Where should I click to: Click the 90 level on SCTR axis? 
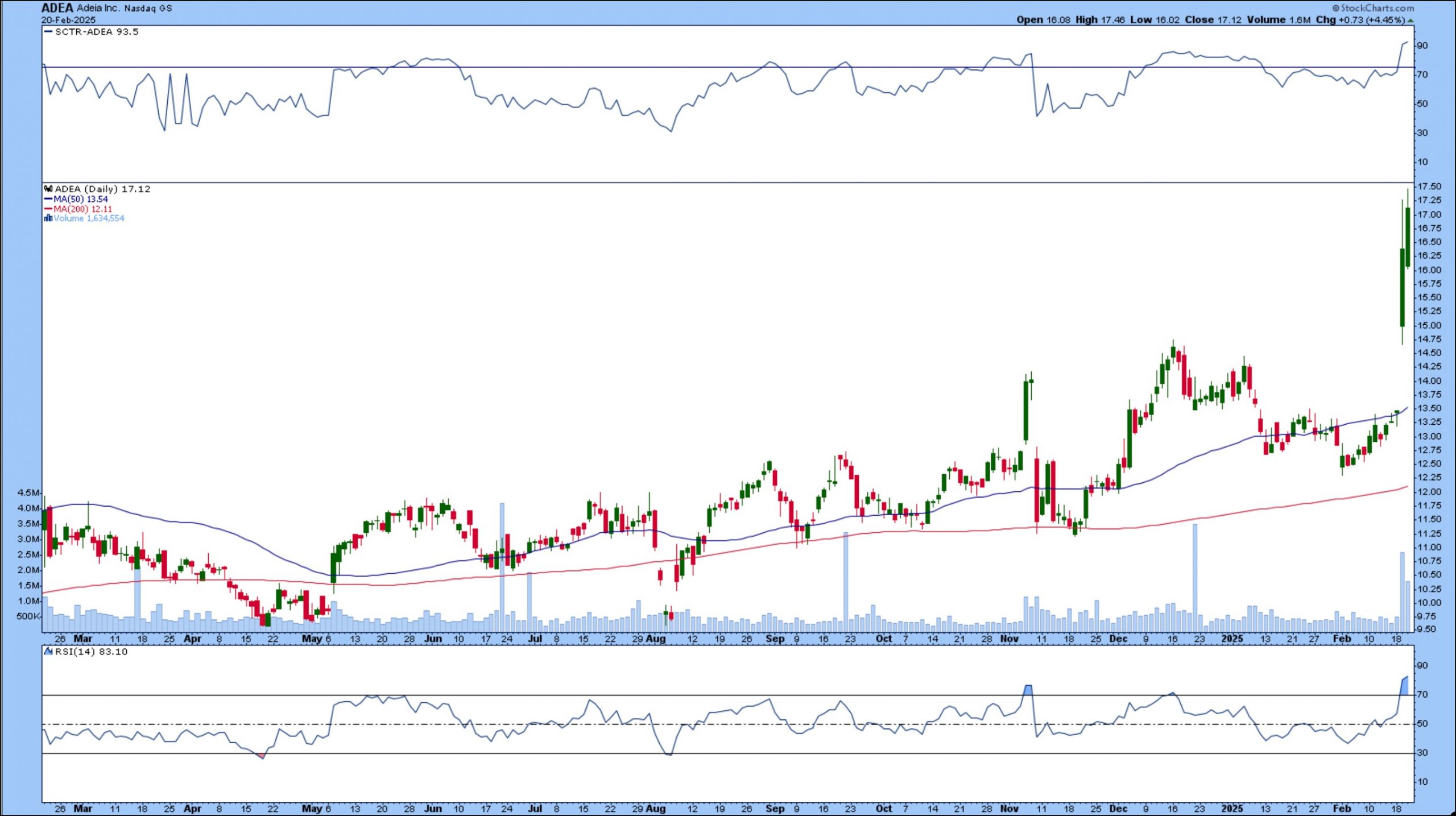(x=1422, y=45)
